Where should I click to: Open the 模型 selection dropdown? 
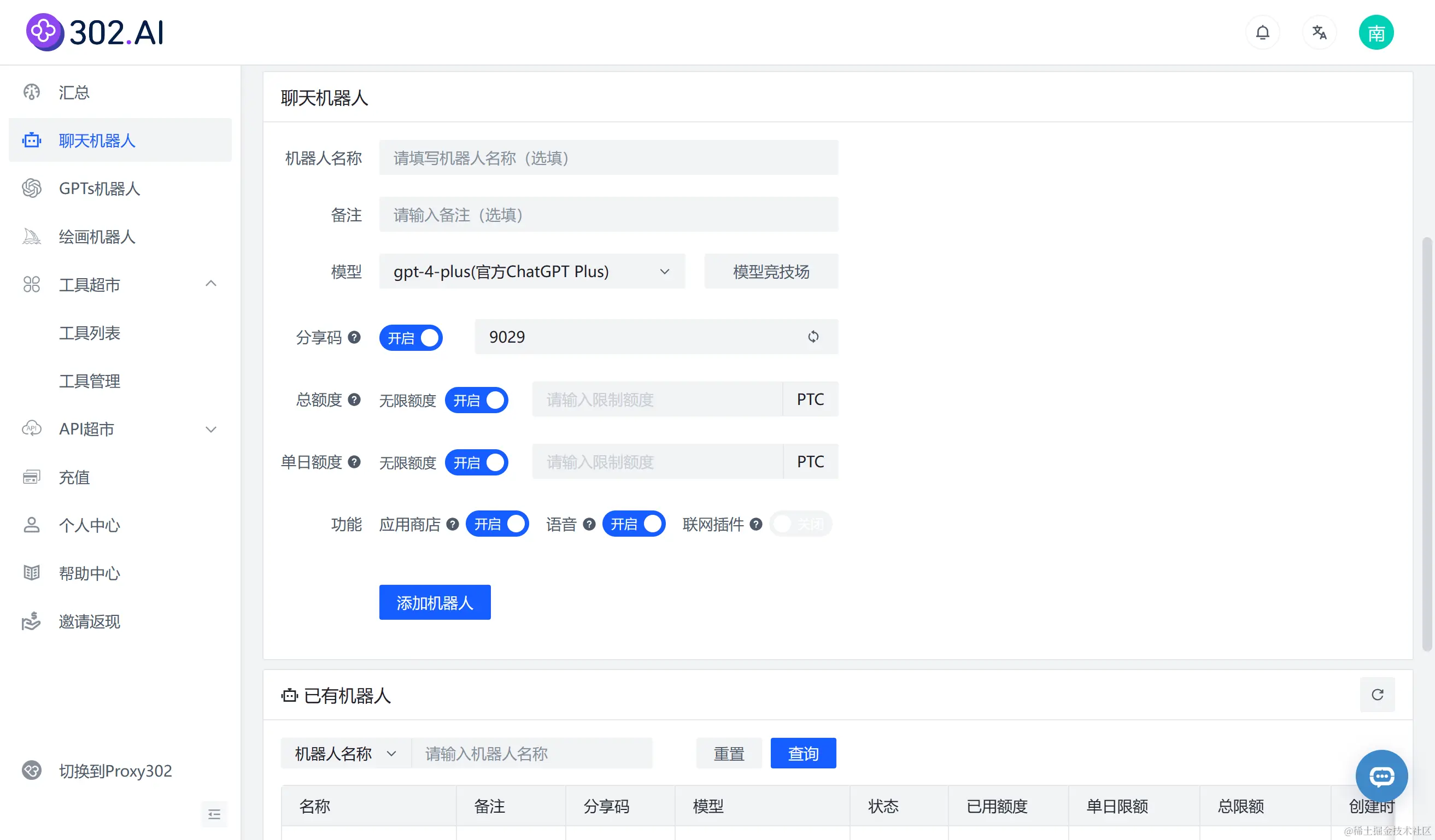pyautogui.click(x=531, y=272)
